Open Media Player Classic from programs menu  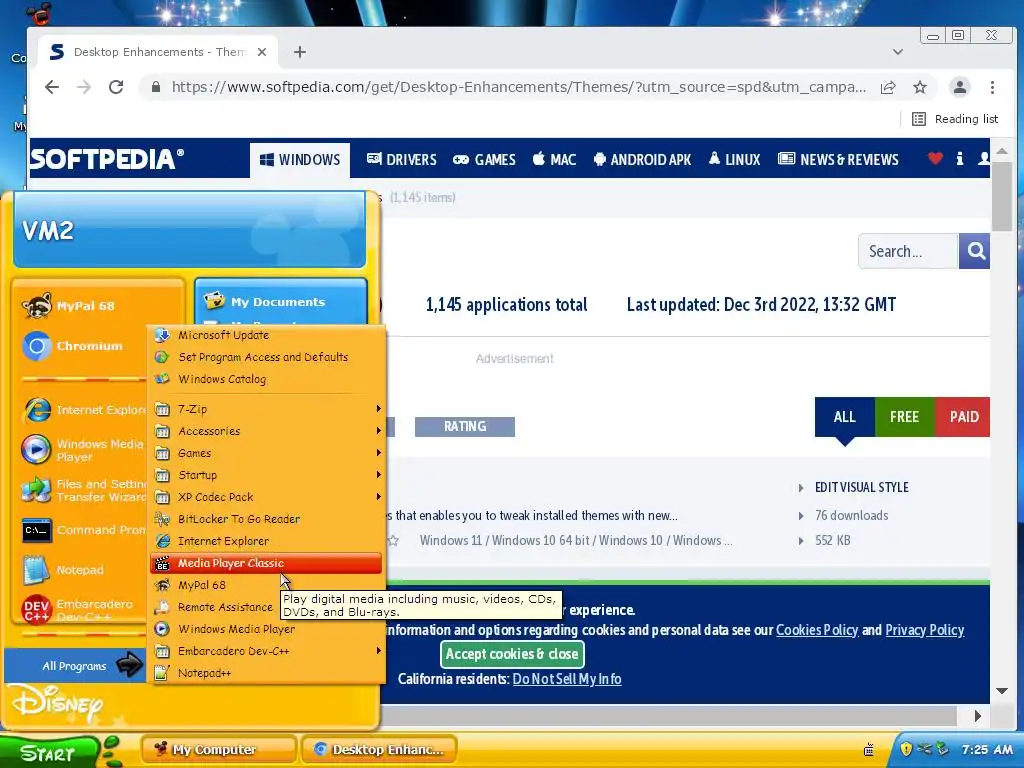[x=266, y=563]
